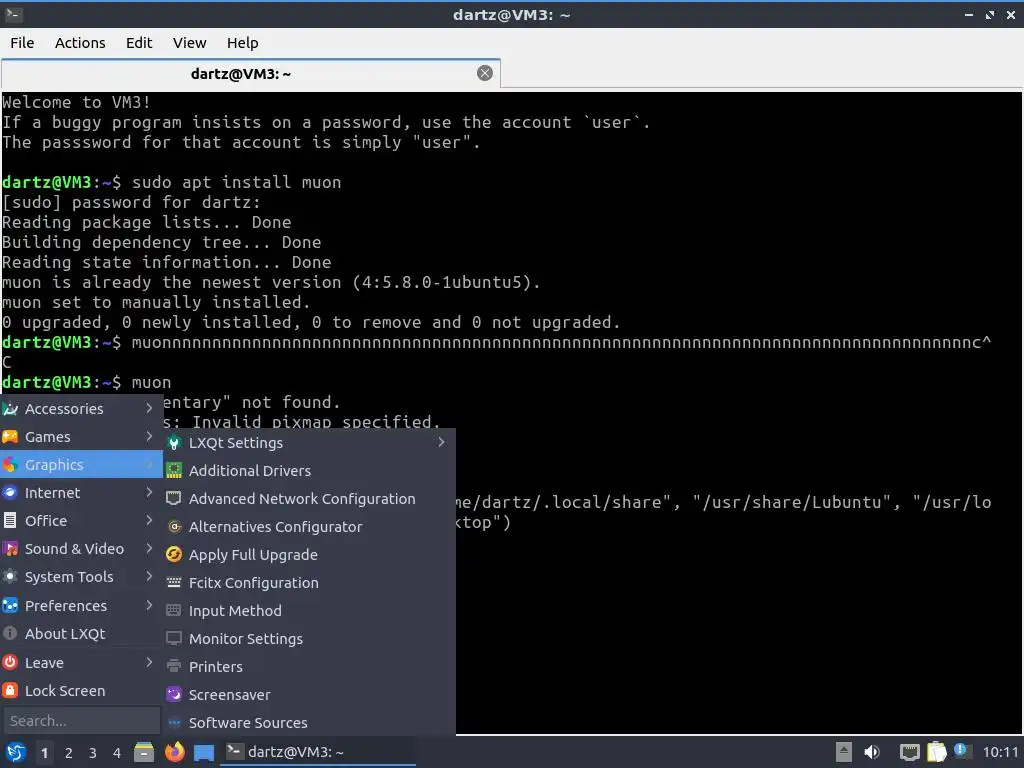This screenshot has height=768, width=1024.
Task: Click the menu Search field
Action: [x=82, y=720]
